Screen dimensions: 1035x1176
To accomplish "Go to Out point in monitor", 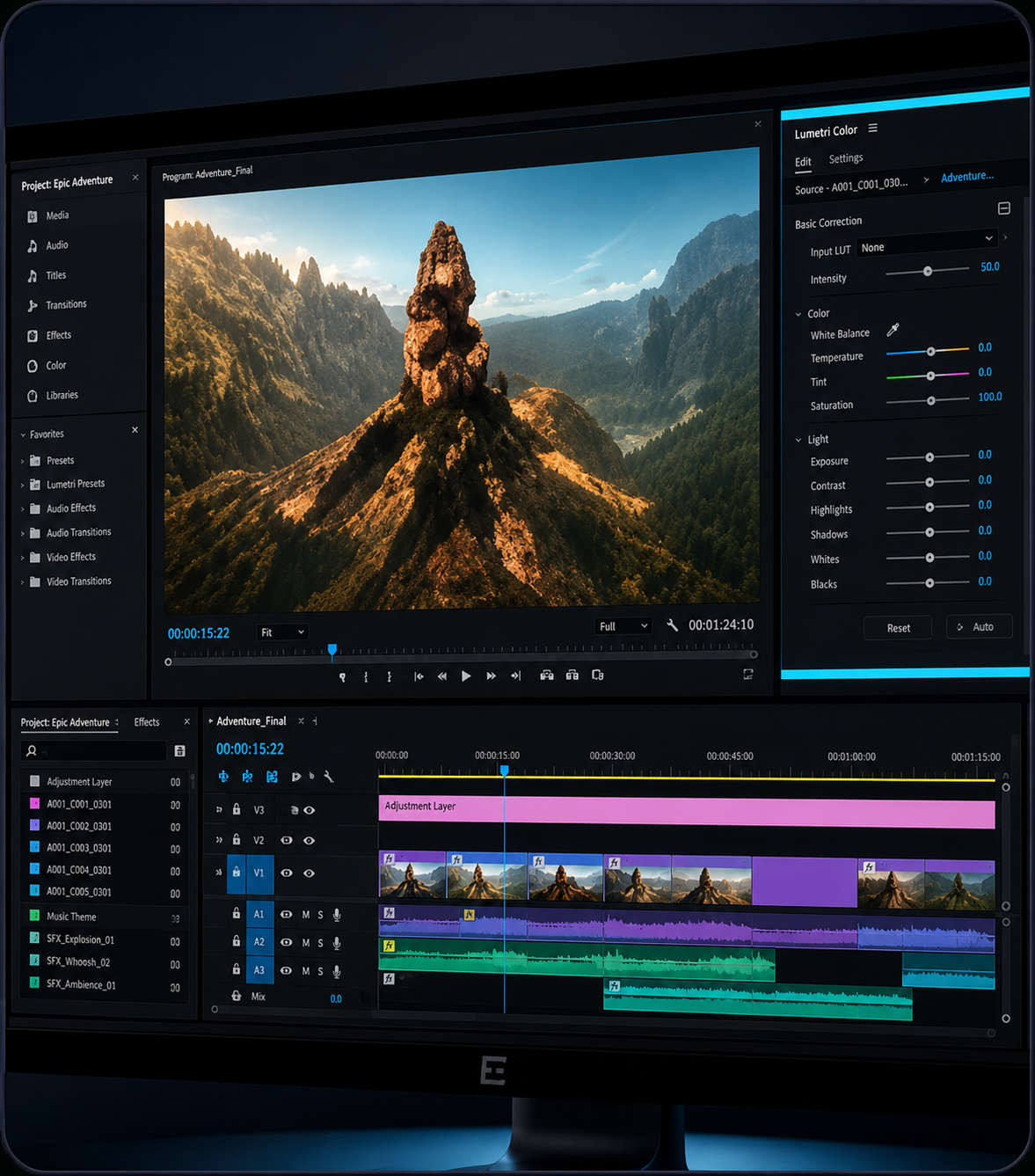I will tap(515, 676).
